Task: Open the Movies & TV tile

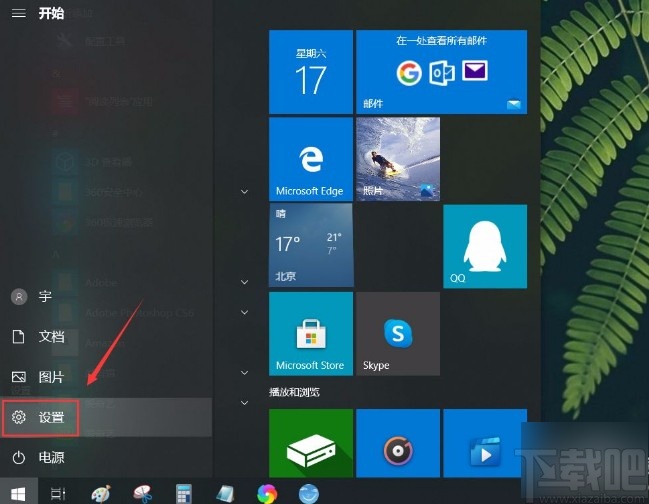Action: pyautogui.click(x=485, y=443)
